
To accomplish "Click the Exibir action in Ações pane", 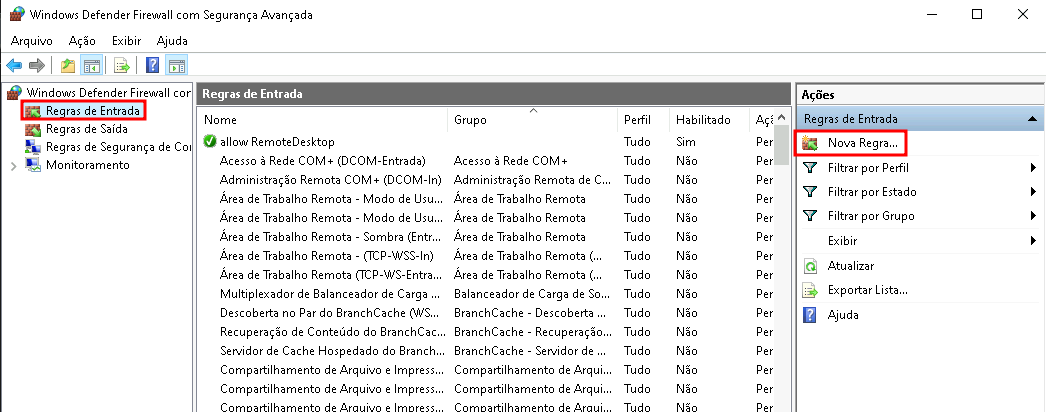I will click(842, 241).
